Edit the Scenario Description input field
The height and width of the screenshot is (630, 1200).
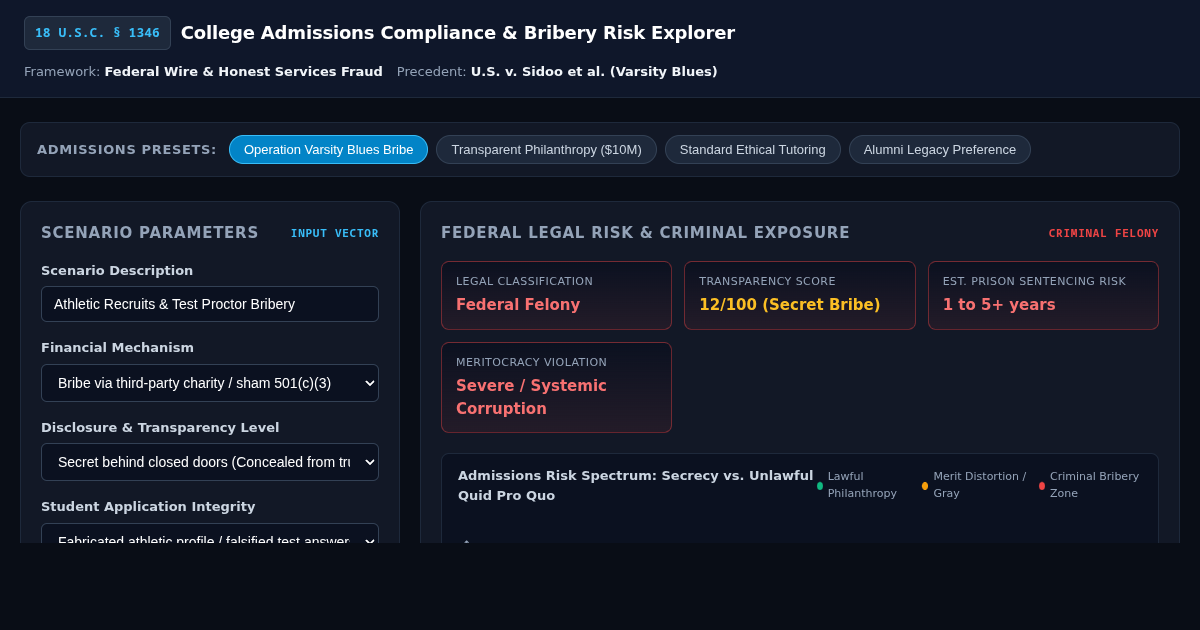[210, 304]
